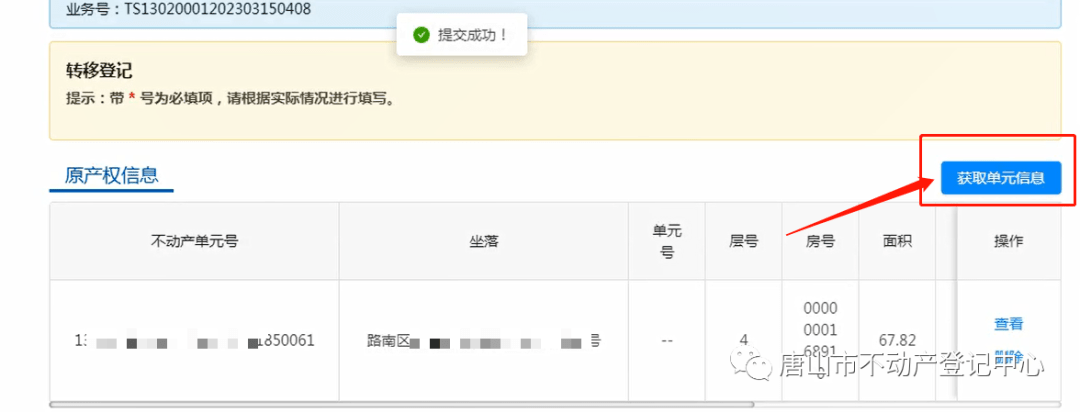Click the 面积 column header
Image resolution: width=1080 pixels, height=412 pixels.
[897, 241]
